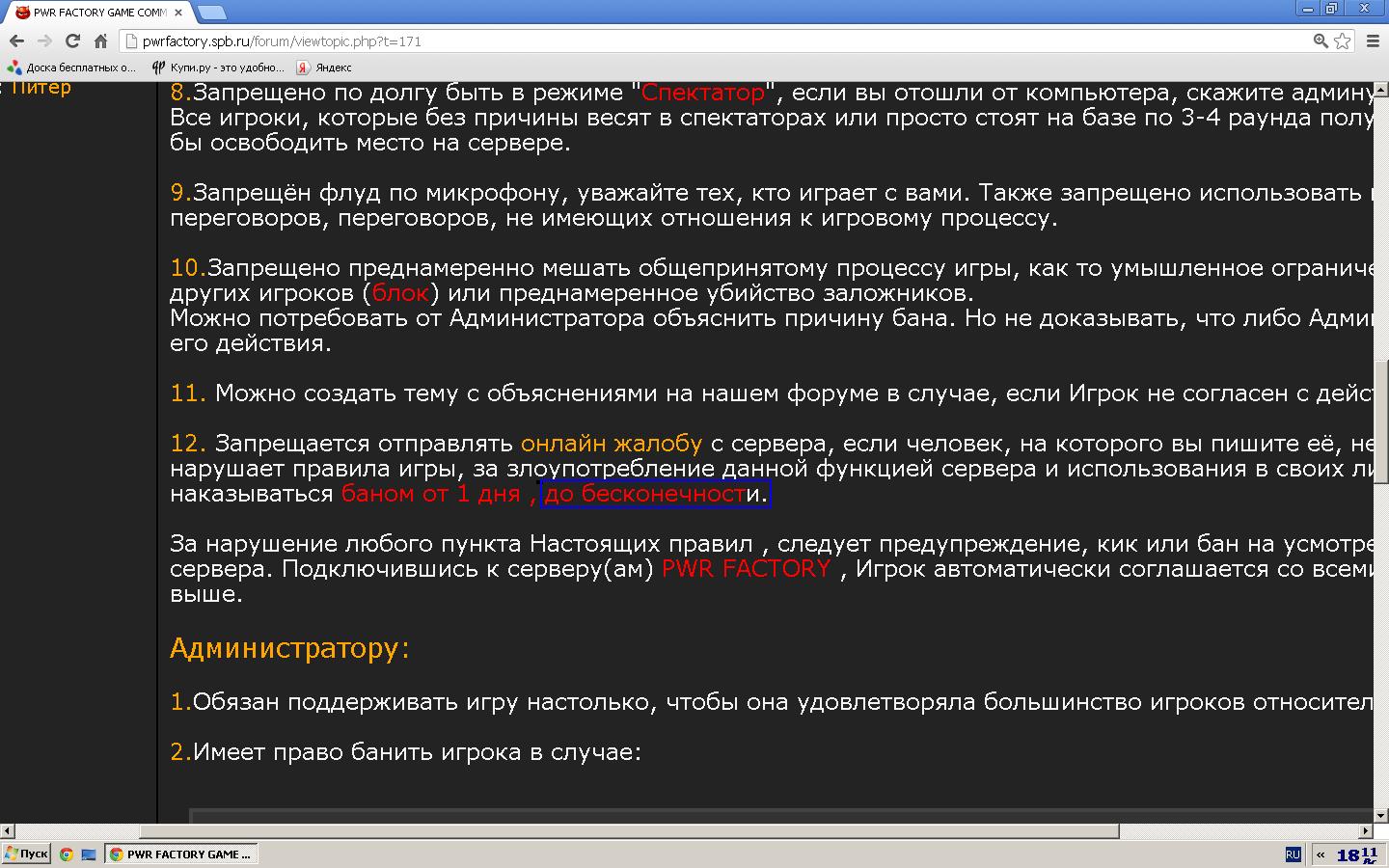The image size is (1389, 868).
Task: Open the zoom magnifier in address bar
Action: [x=1321, y=41]
